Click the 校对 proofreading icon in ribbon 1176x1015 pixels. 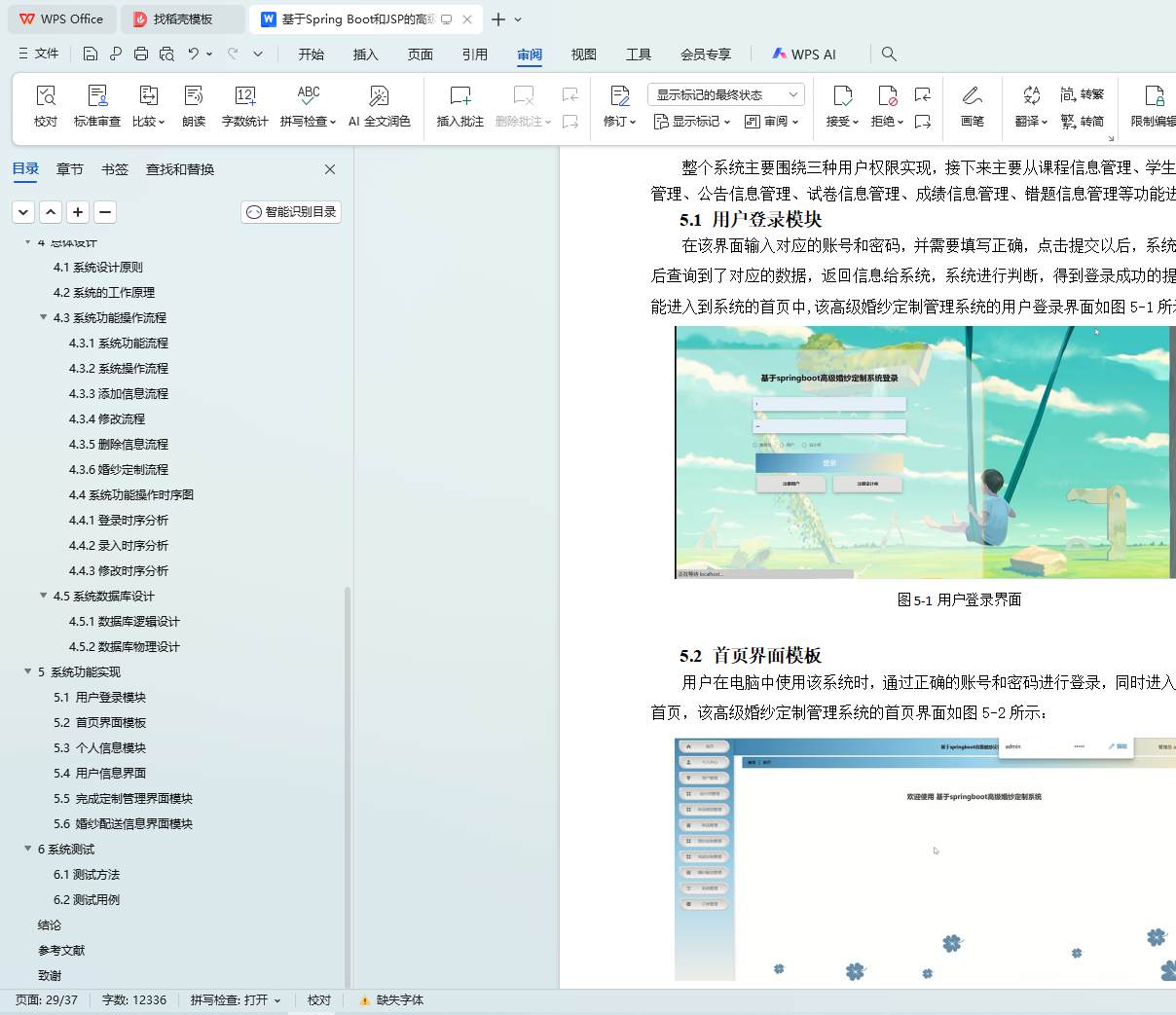coord(46,95)
